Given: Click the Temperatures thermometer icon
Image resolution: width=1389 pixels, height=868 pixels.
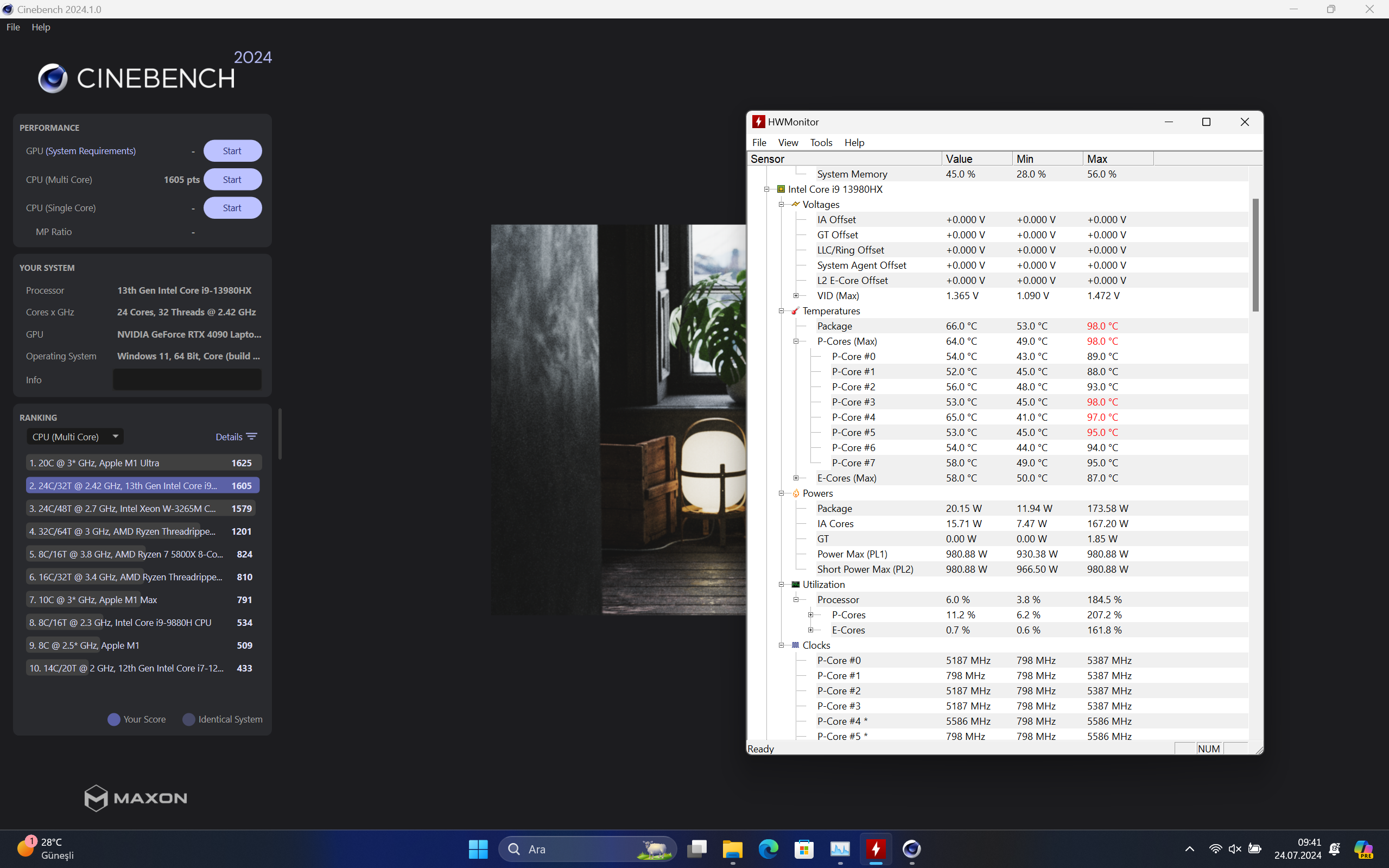Looking at the screenshot, I should coord(796,311).
